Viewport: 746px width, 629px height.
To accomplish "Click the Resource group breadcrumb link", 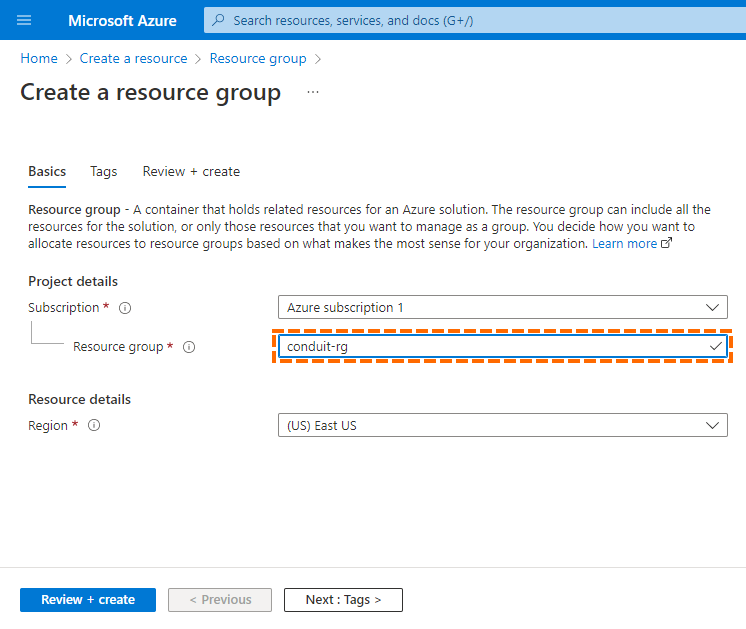I will (258, 59).
